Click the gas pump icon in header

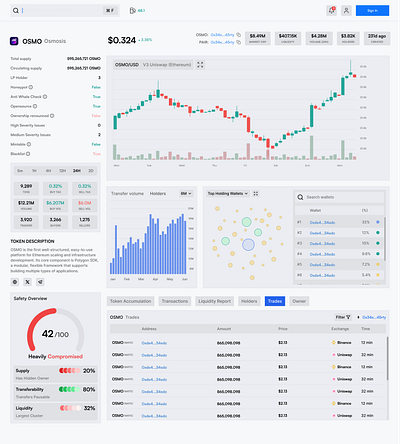point(132,11)
